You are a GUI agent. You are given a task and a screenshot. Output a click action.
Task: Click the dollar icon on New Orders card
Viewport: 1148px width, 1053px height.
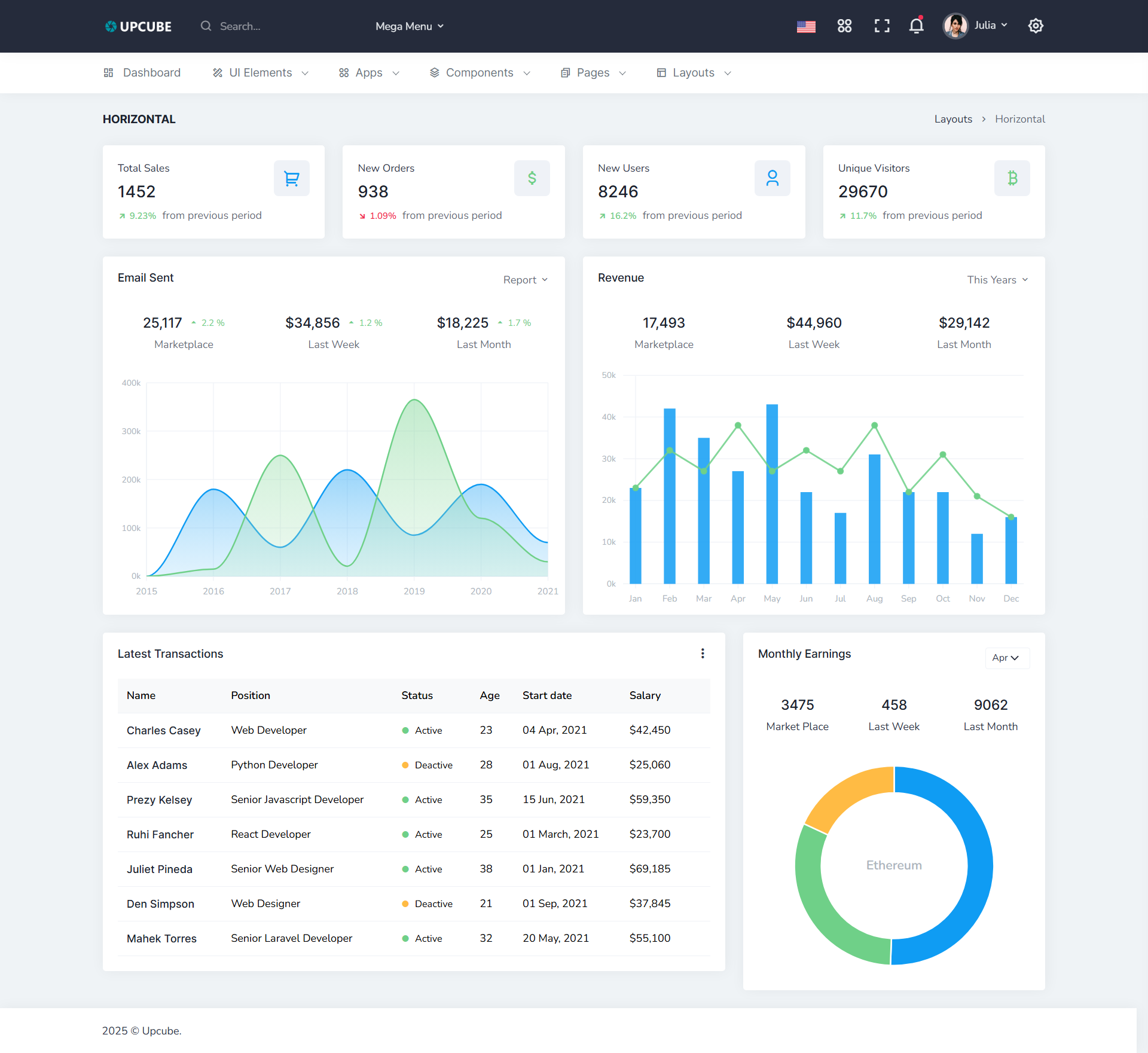tap(532, 178)
